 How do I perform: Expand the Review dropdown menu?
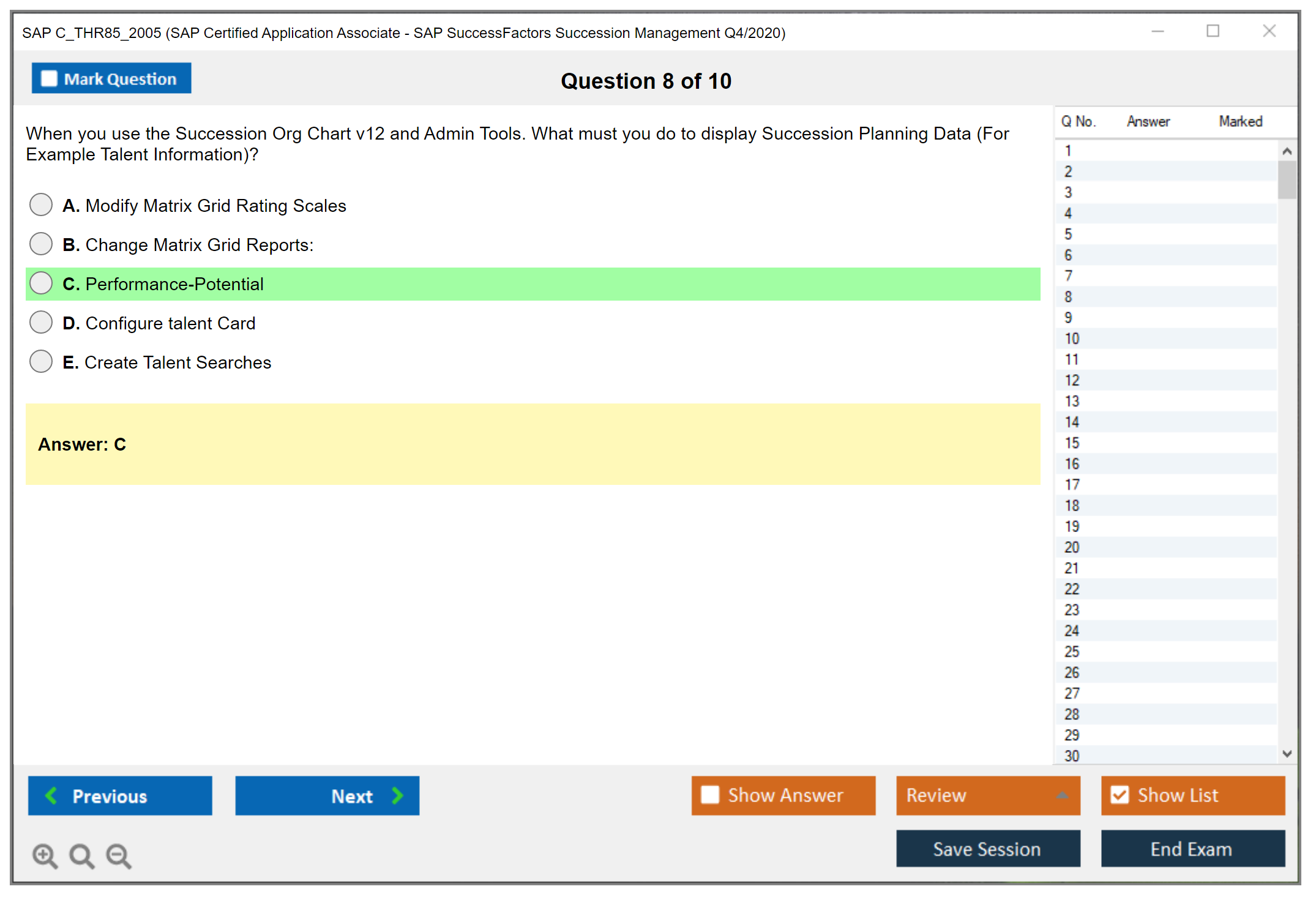(1062, 795)
